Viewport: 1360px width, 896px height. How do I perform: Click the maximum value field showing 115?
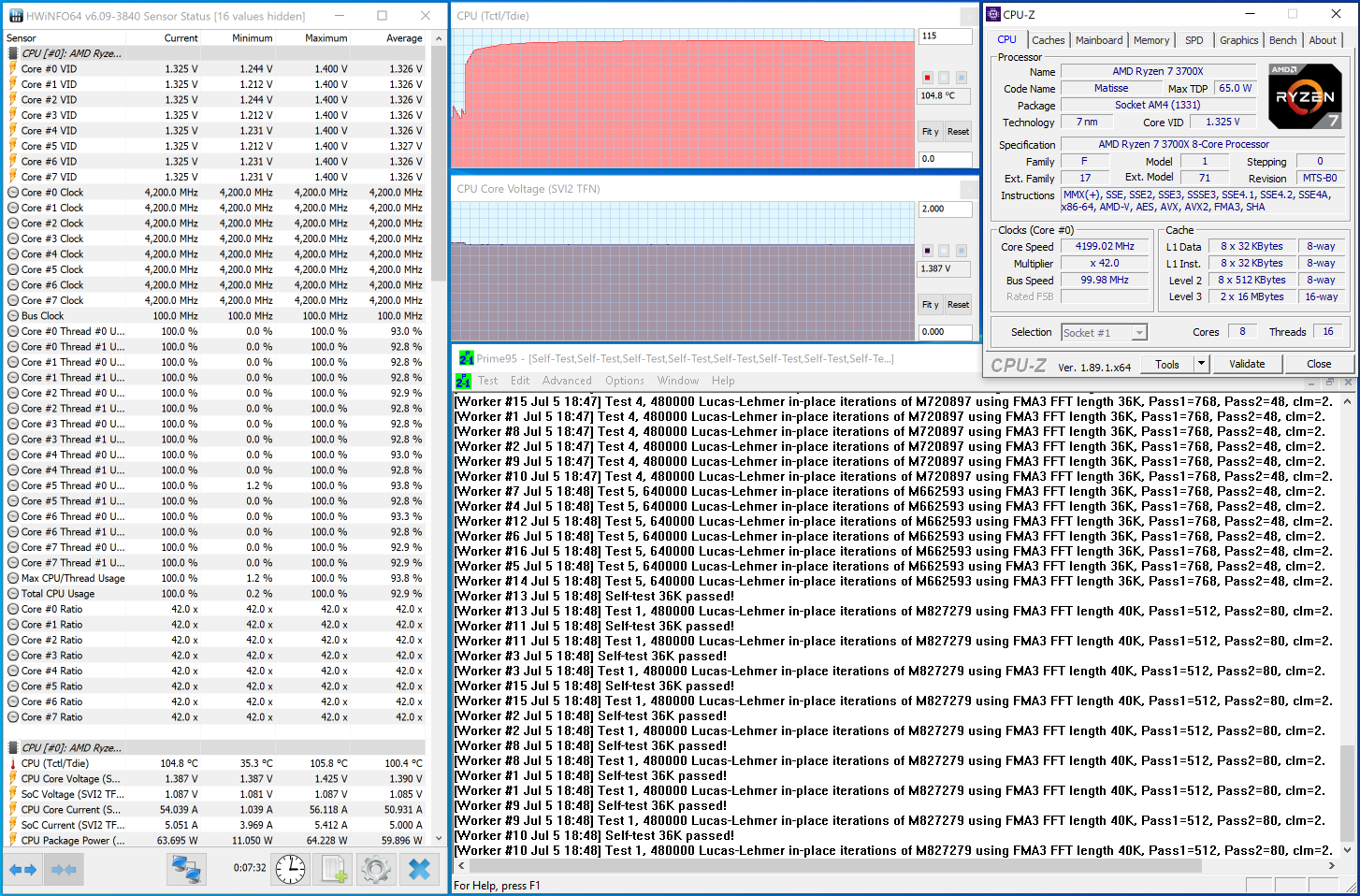pos(946,36)
